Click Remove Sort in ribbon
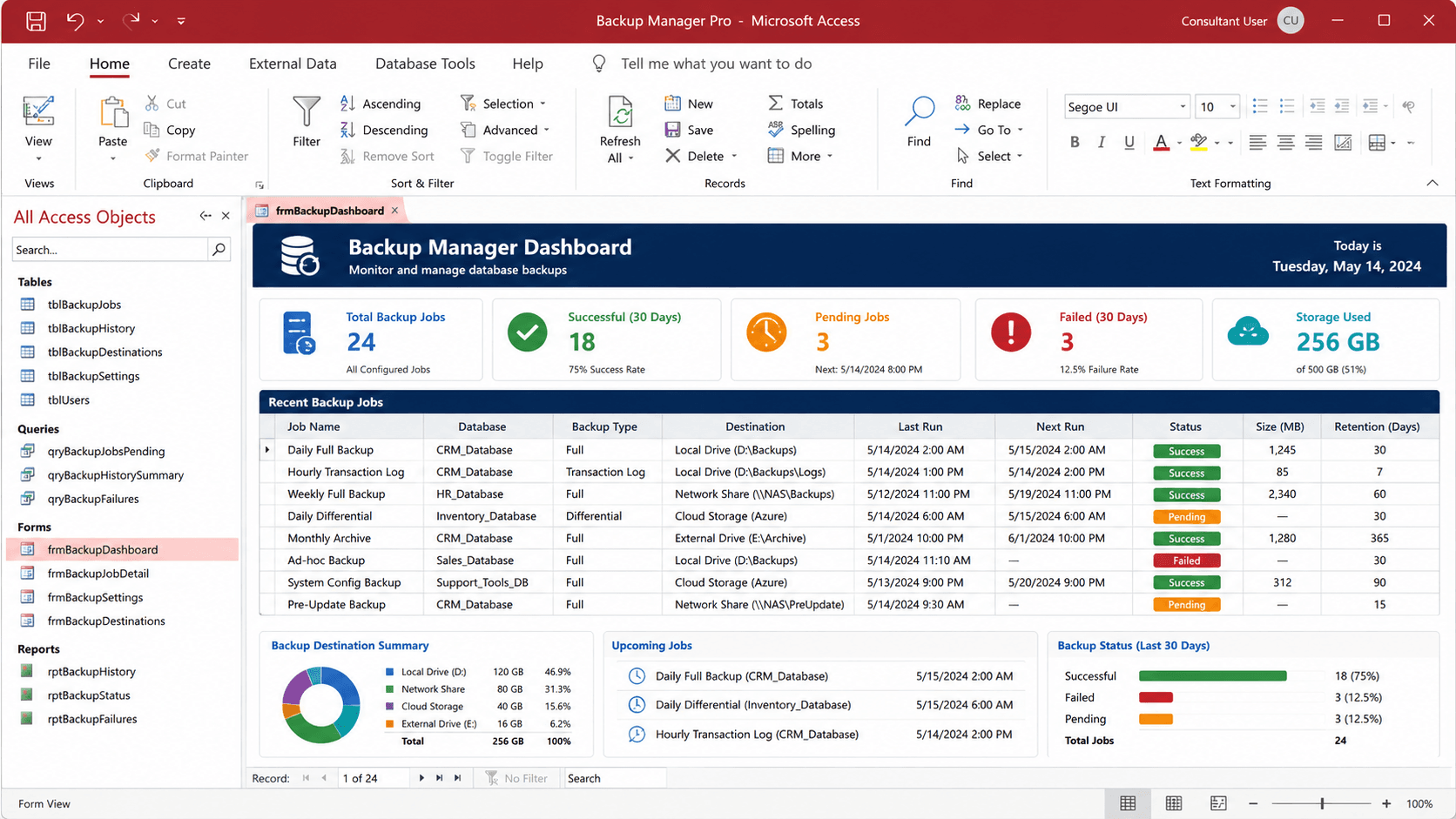1456x819 pixels. 388,156
